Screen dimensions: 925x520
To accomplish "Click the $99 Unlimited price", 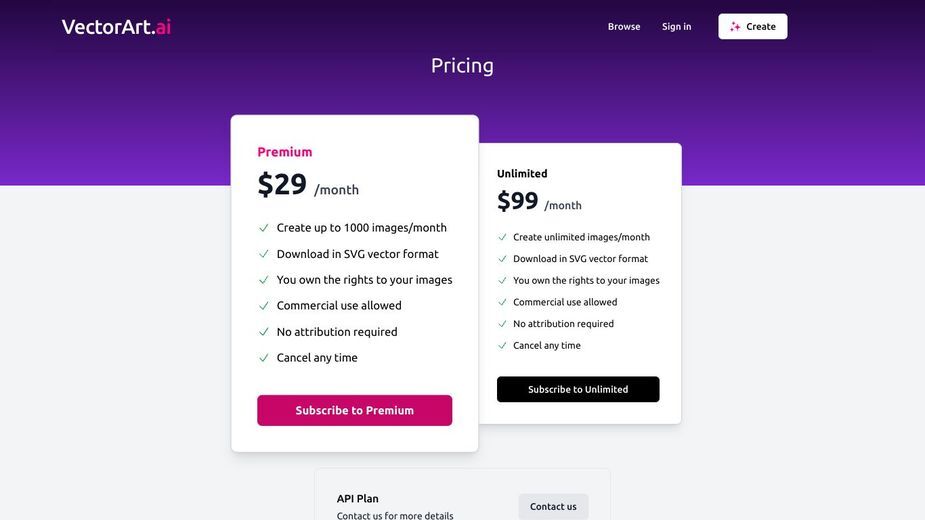I will [x=517, y=201].
